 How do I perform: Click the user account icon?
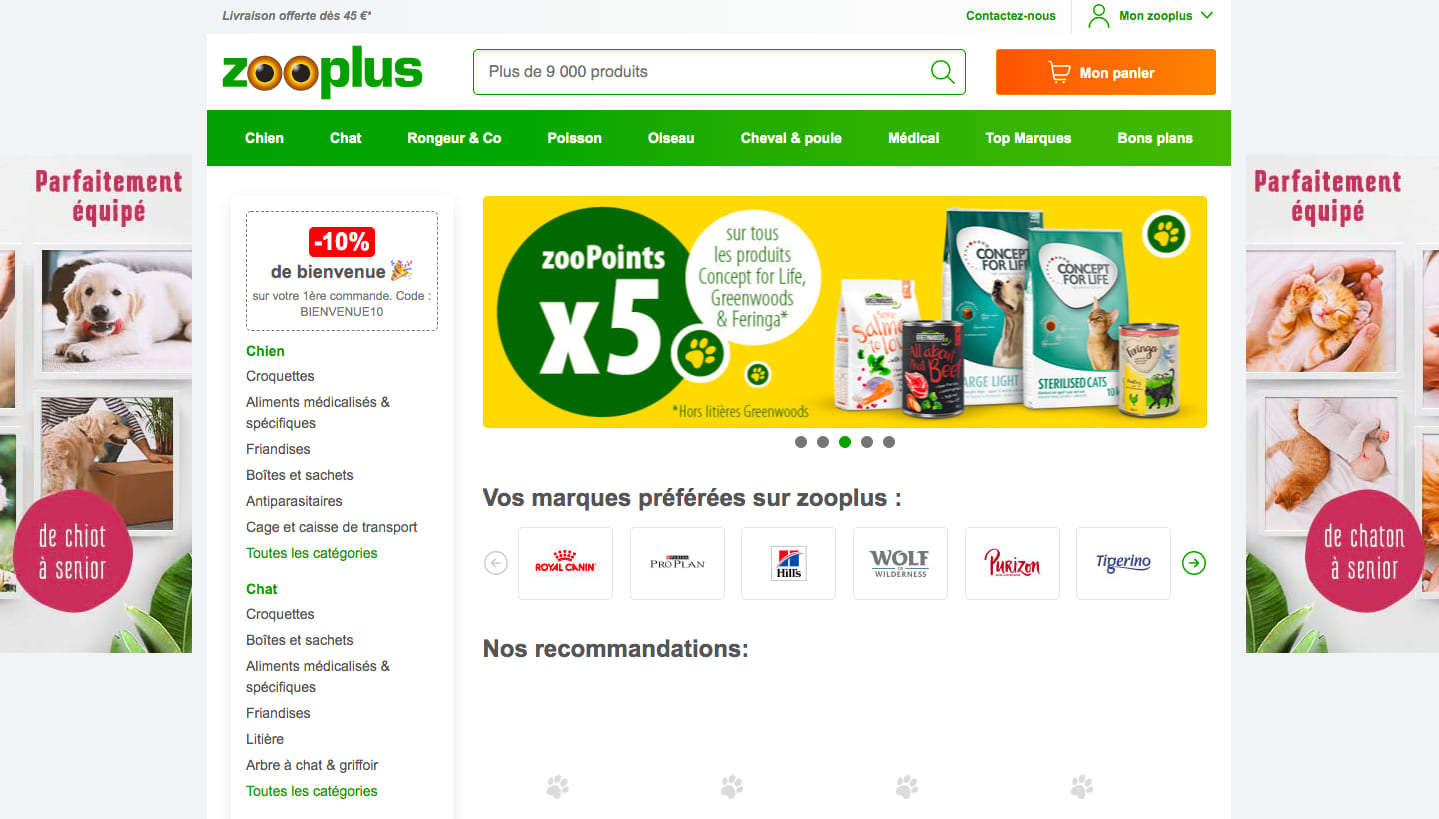tap(1099, 16)
